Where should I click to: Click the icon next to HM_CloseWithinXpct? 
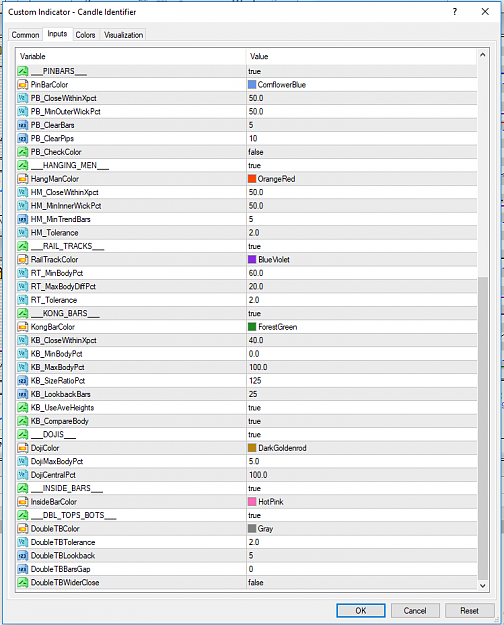(x=23, y=192)
